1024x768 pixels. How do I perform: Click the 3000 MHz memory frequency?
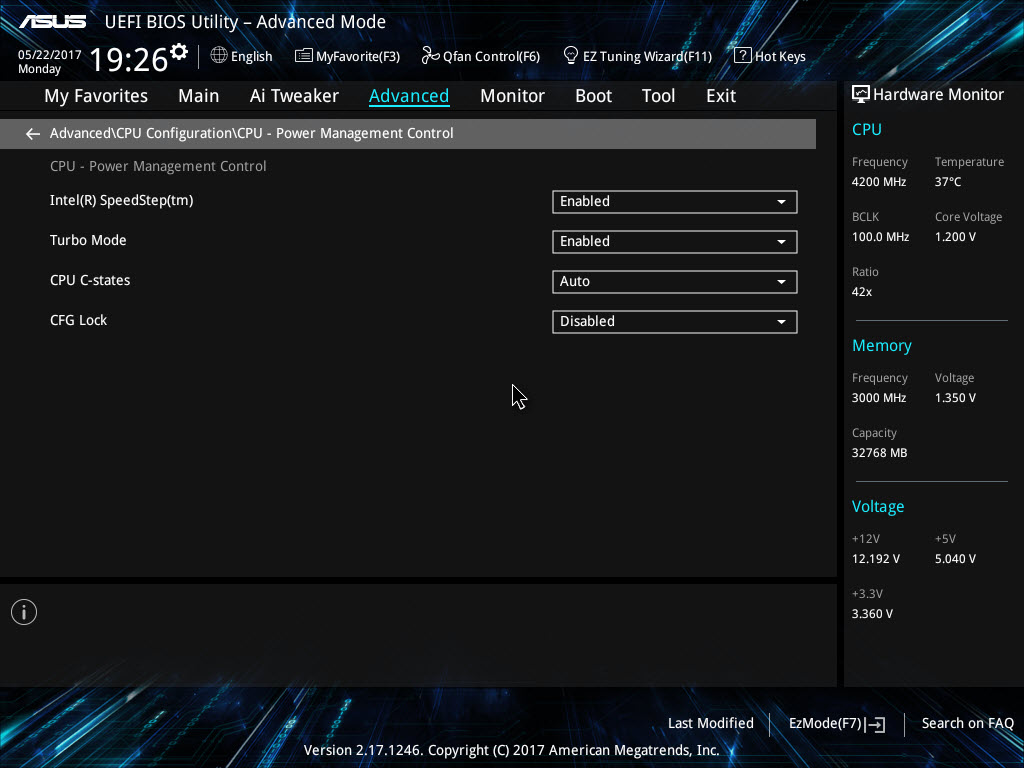879,398
